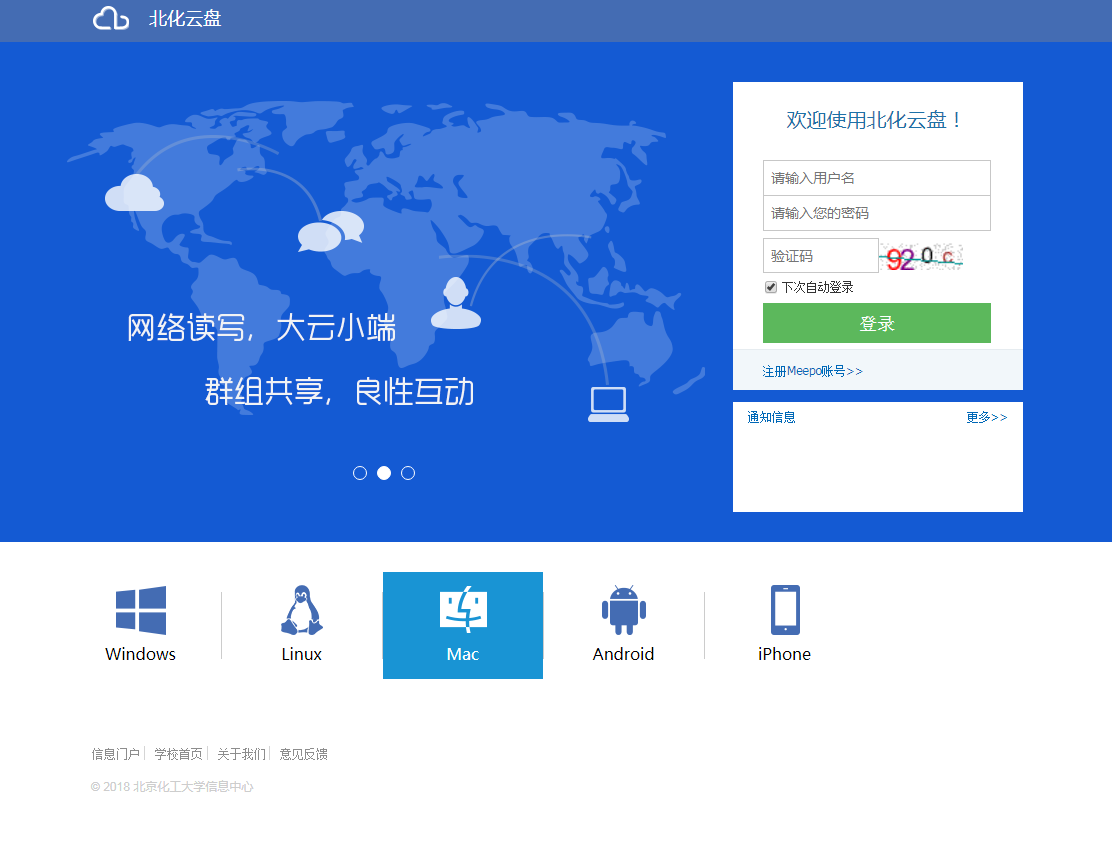
Task: Select the Windows client download icon
Action: point(140,610)
